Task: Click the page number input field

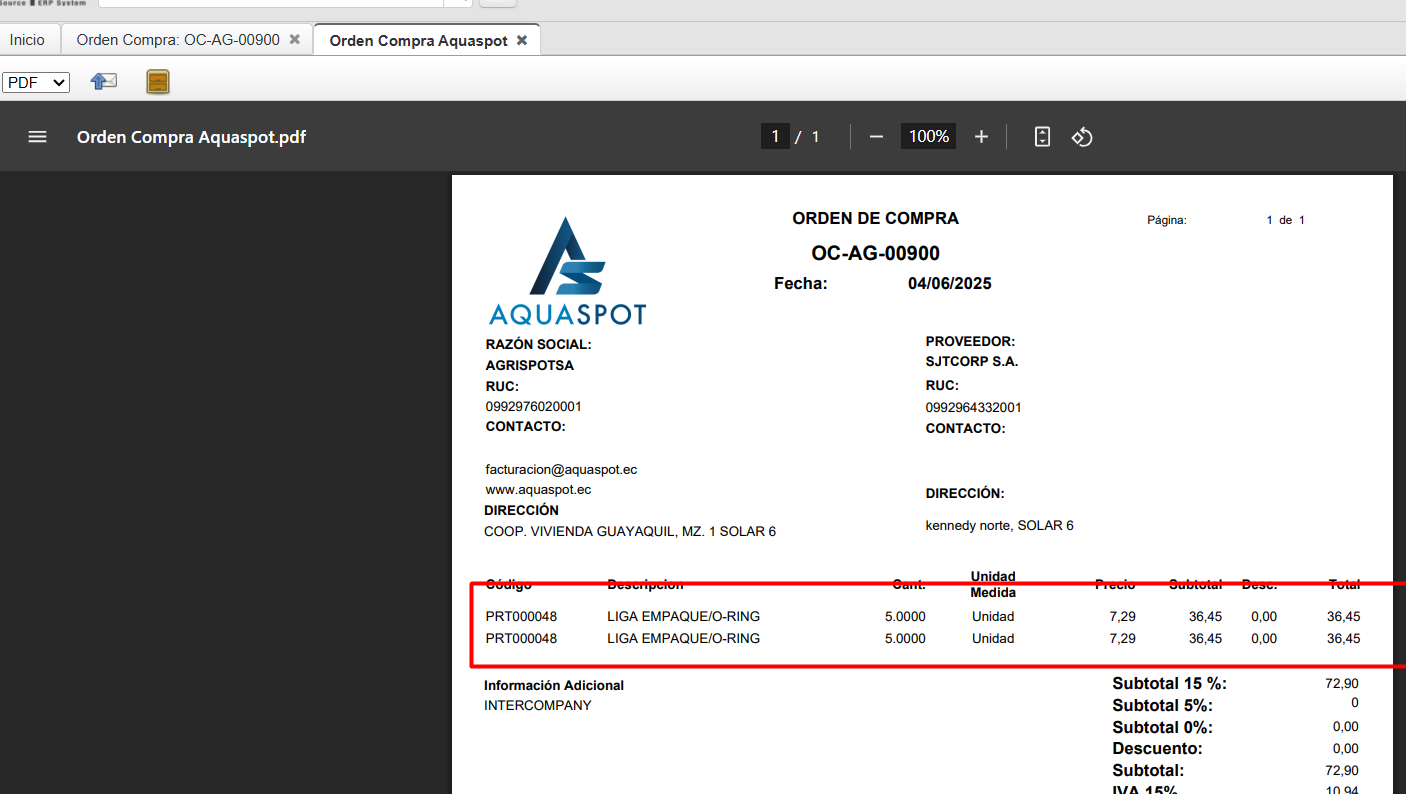Action: point(774,137)
